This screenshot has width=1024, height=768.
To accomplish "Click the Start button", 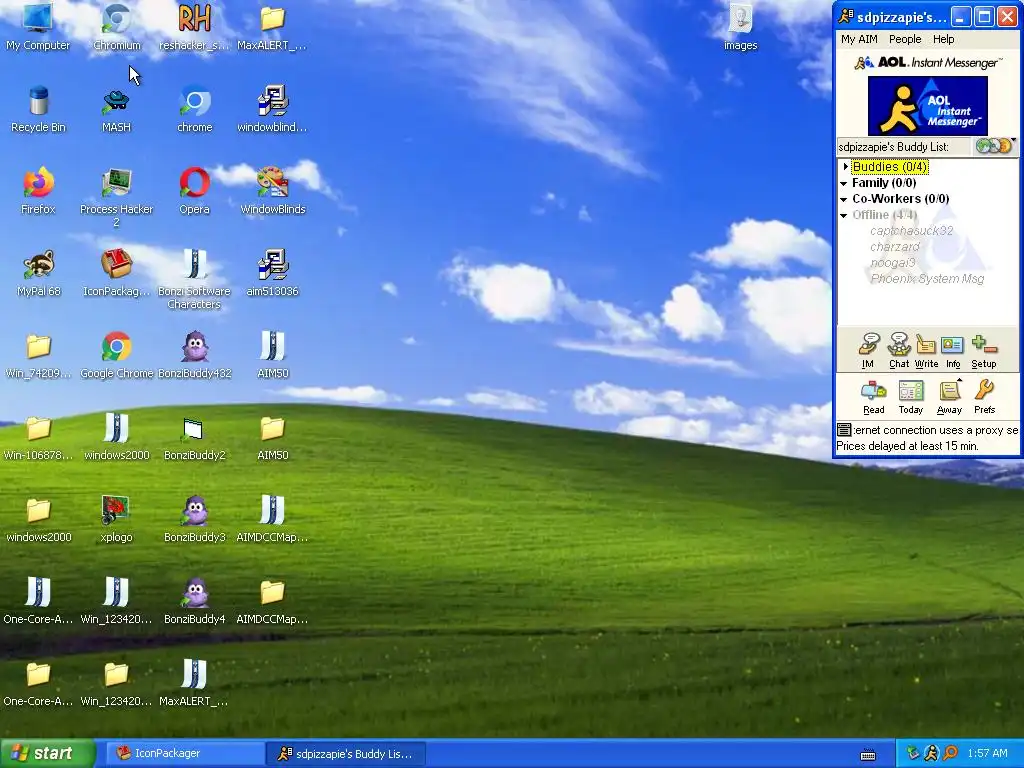I will [x=47, y=754].
